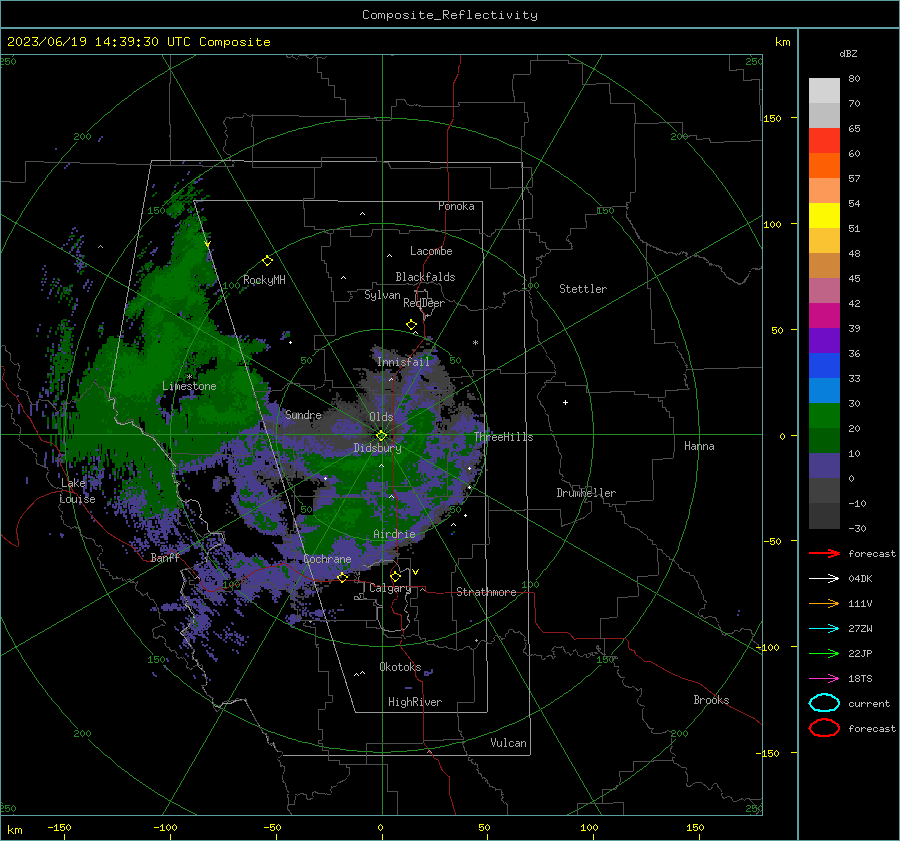Image resolution: width=900 pixels, height=841 pixels.
Task: Select the dark green 10-20 dBZ swatch
Action: coord(824,441)
